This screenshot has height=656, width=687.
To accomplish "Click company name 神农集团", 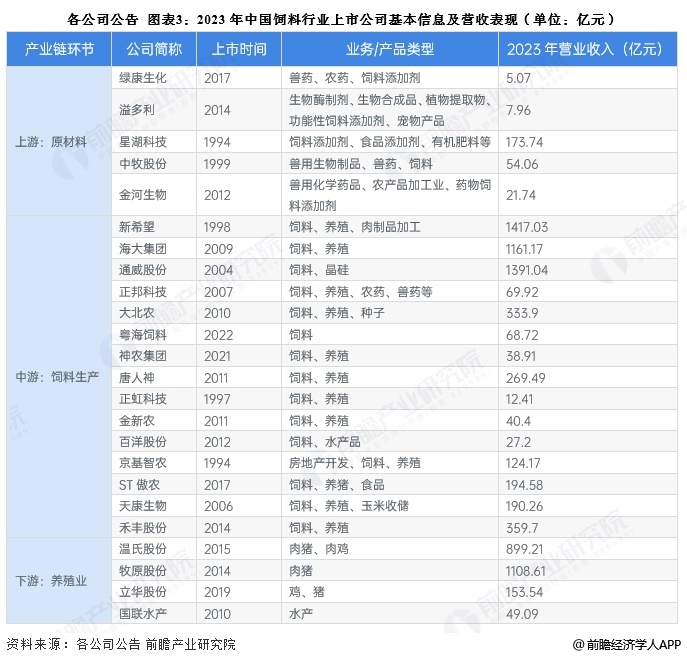I will point(143,356).
